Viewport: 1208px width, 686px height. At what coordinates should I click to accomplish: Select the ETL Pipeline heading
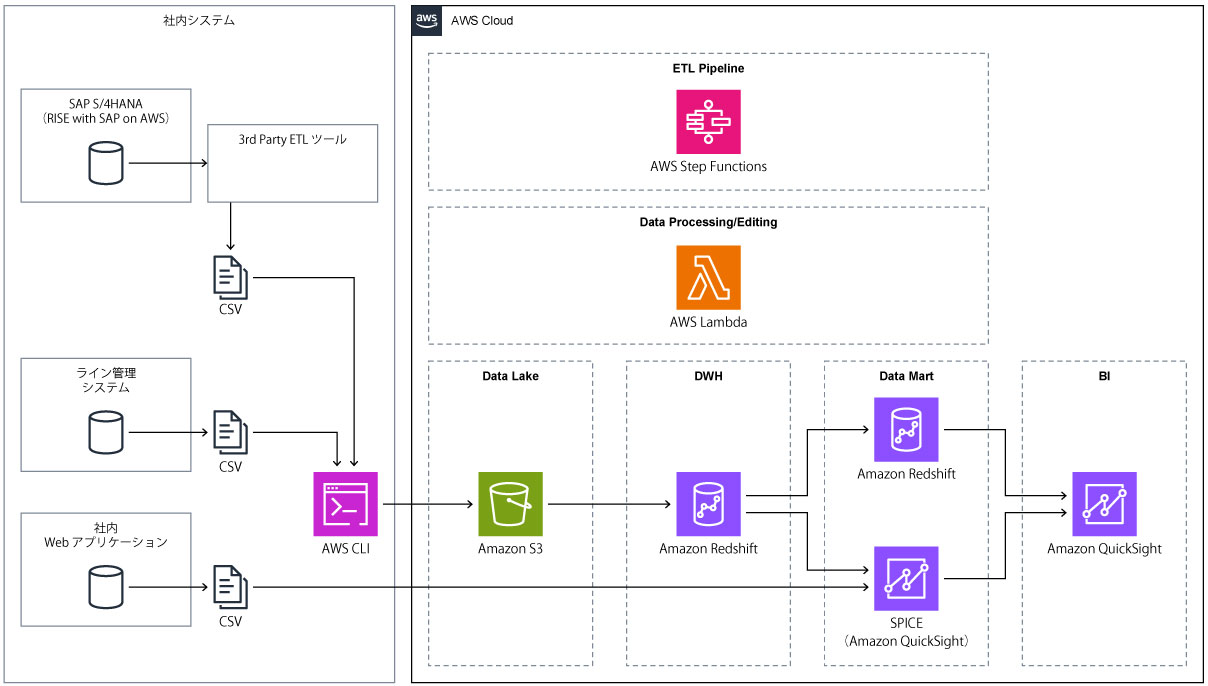[708, 69]
